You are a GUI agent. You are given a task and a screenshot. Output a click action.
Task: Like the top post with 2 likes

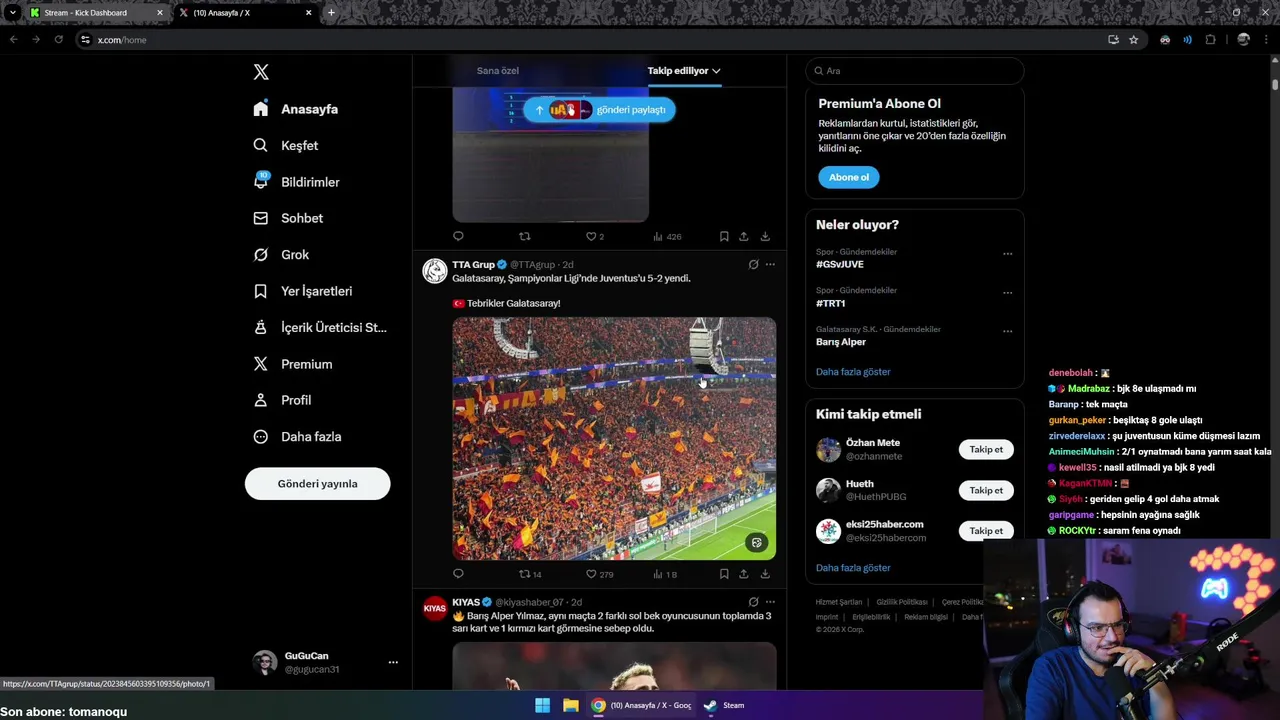594,237
